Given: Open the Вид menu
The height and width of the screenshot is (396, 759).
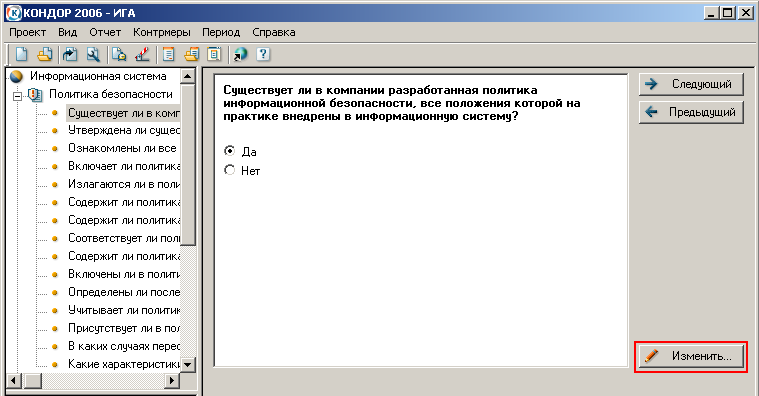Looking at the screenshot, I should coord(67,32).
